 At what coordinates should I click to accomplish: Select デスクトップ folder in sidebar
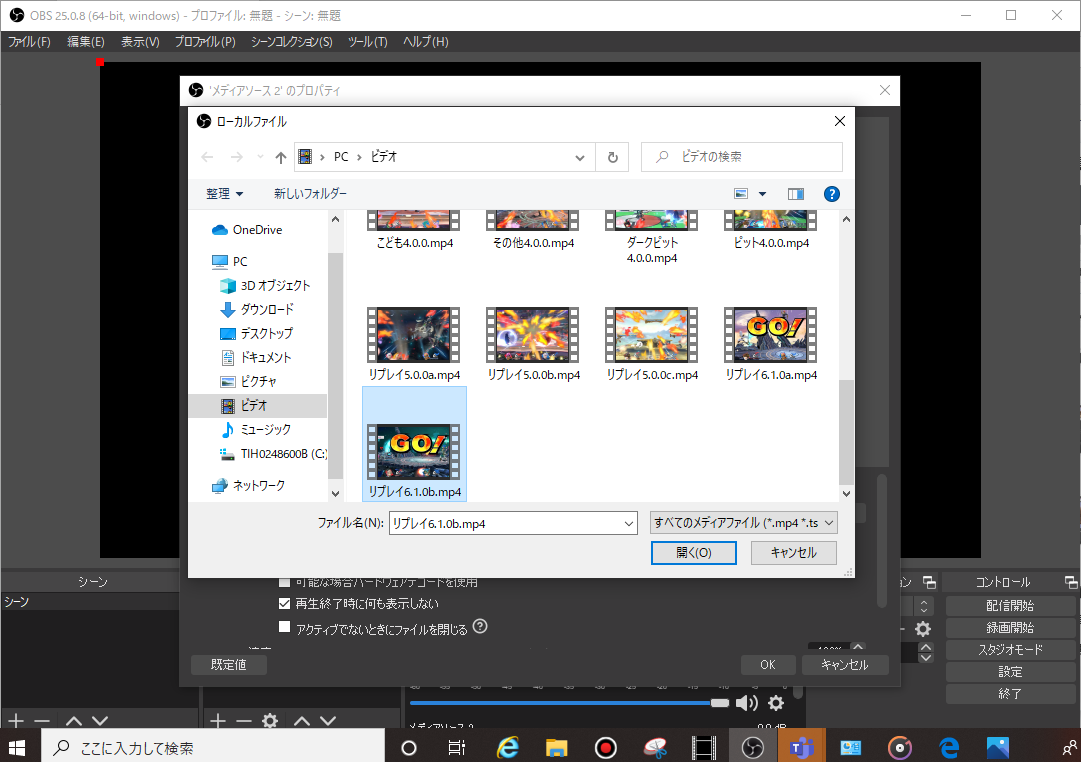[x=256, y=333]
